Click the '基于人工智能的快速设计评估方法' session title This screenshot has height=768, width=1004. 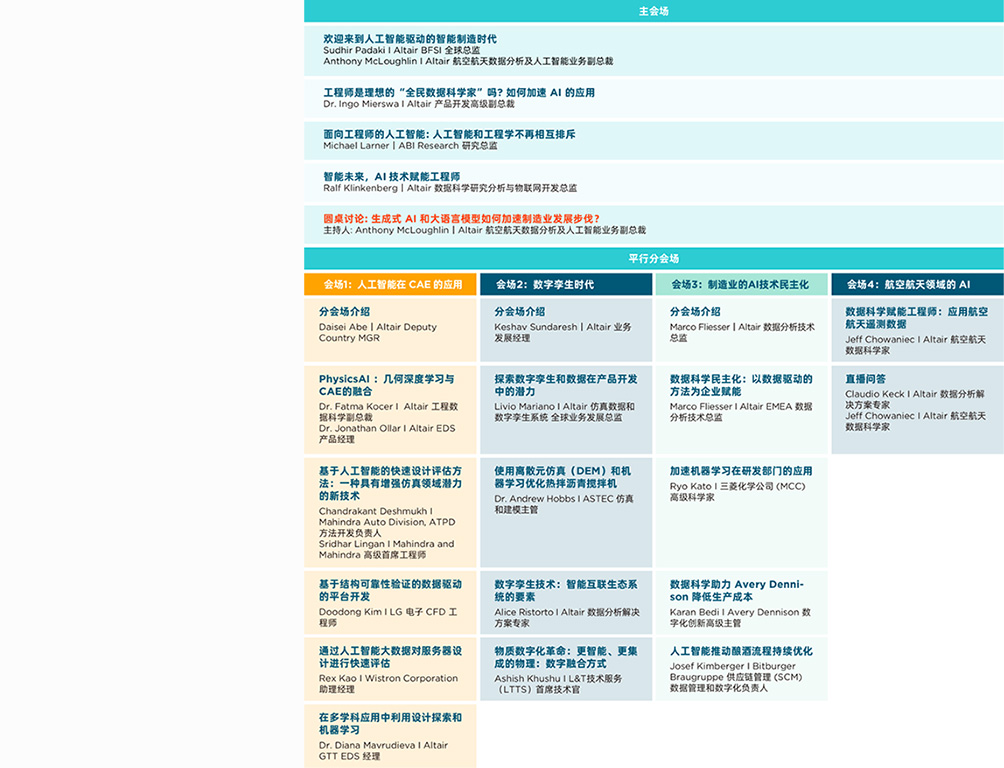click(391, 484)
